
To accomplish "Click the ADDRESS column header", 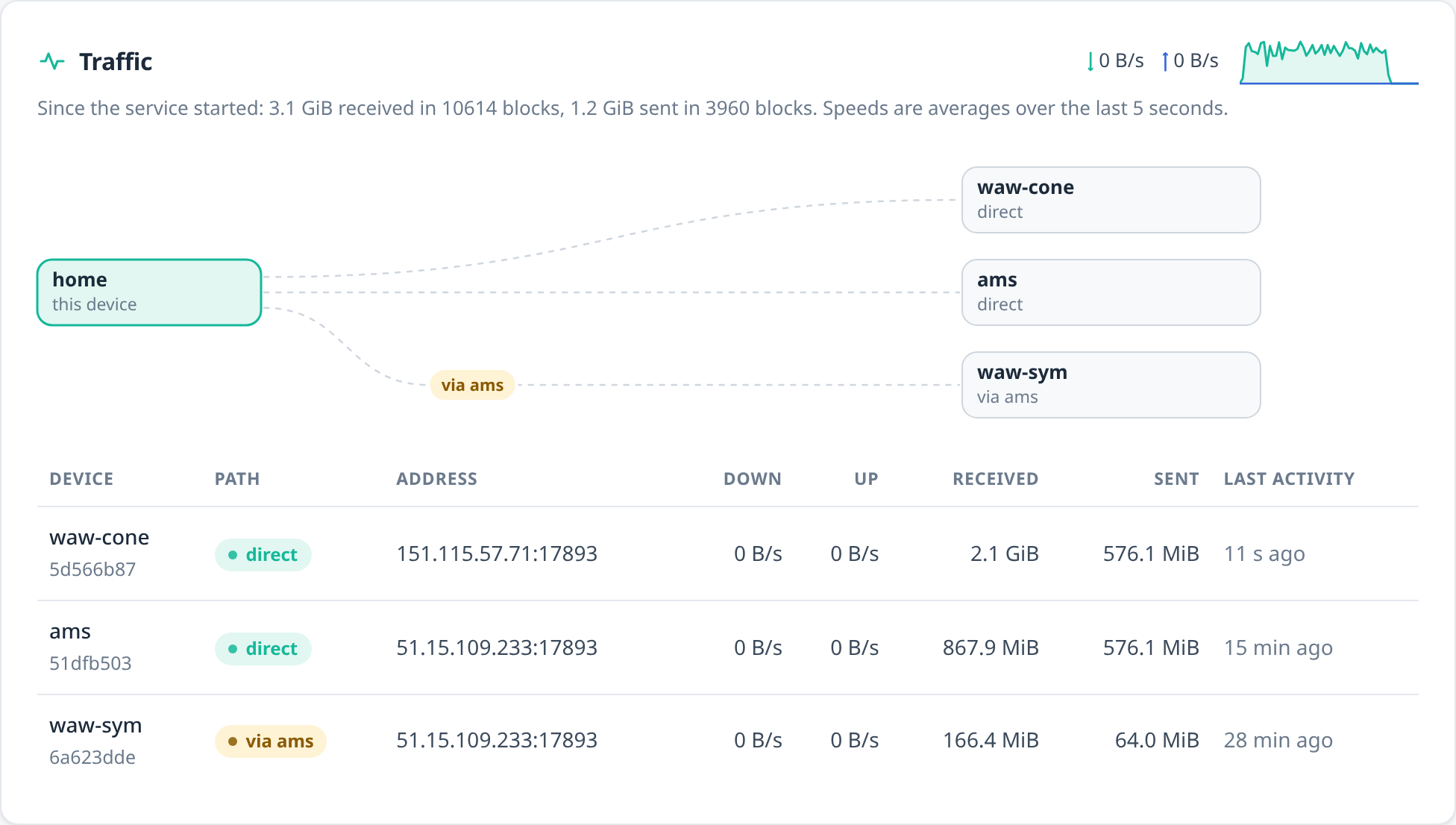I will pos(436,479).
